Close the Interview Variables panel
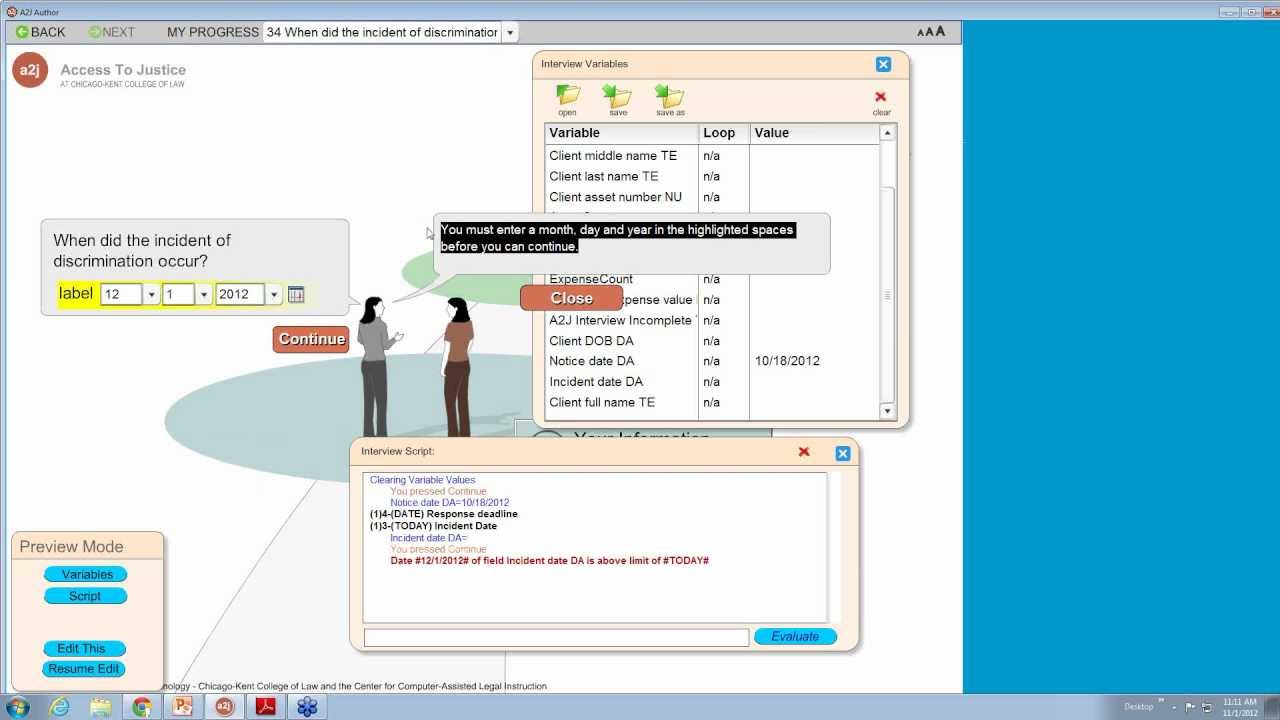 [x=883, y=64]
